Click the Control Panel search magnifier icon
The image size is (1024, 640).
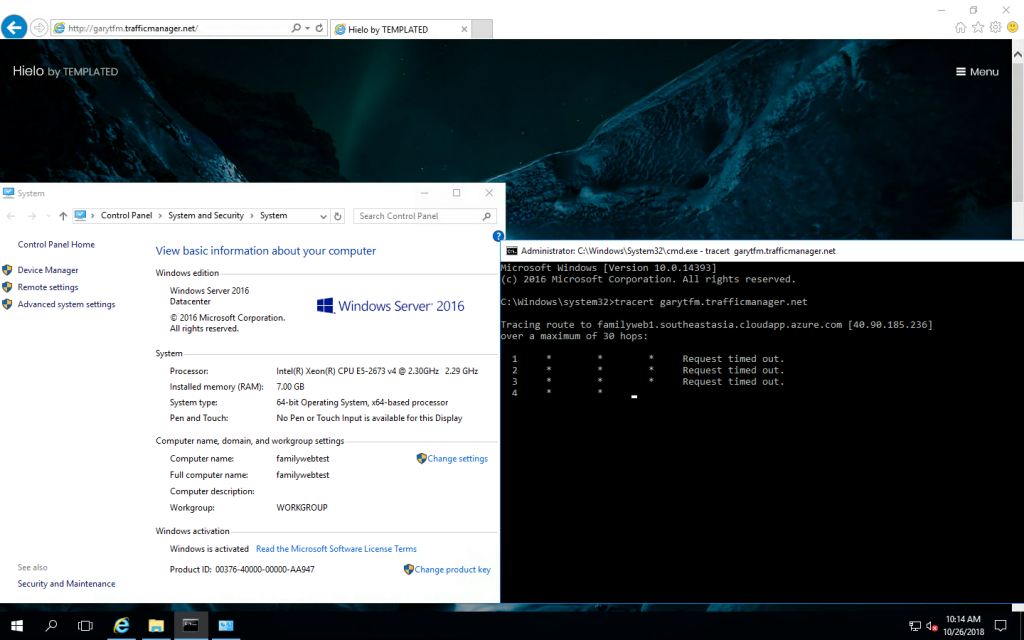point(487,216)
